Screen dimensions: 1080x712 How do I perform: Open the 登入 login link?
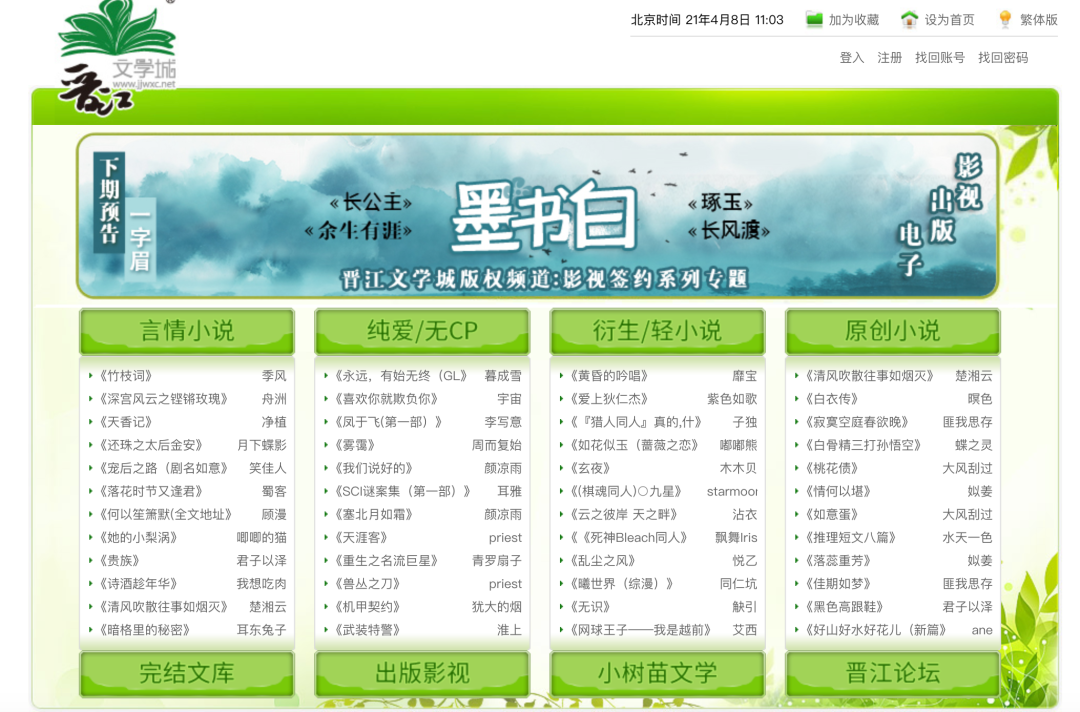pyautogui.click(x=851, y=58)
